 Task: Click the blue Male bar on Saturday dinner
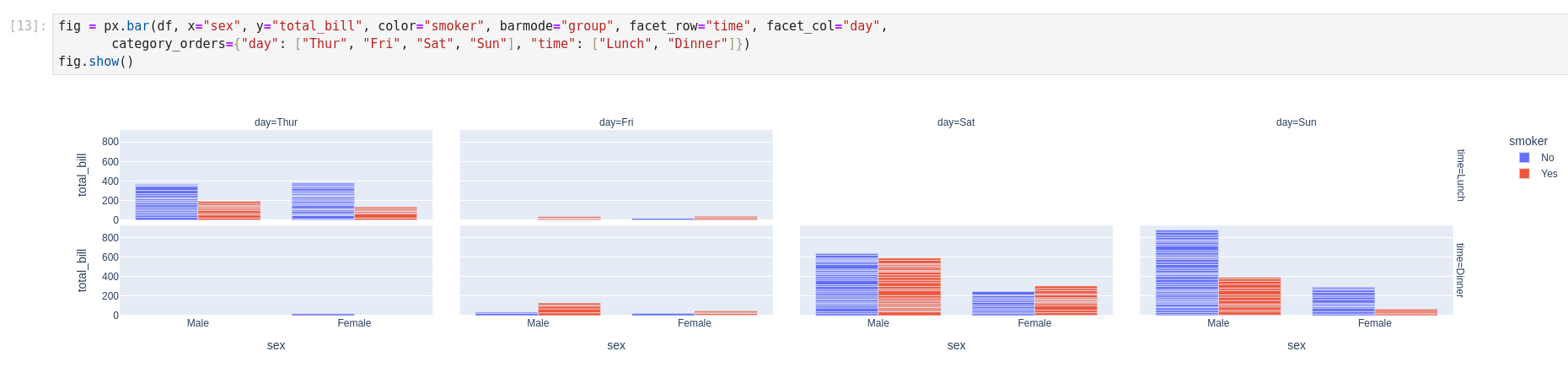(846, 284)
